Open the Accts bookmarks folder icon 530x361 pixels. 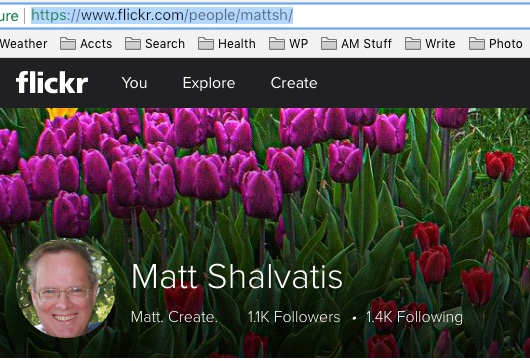tap(68, 44)
